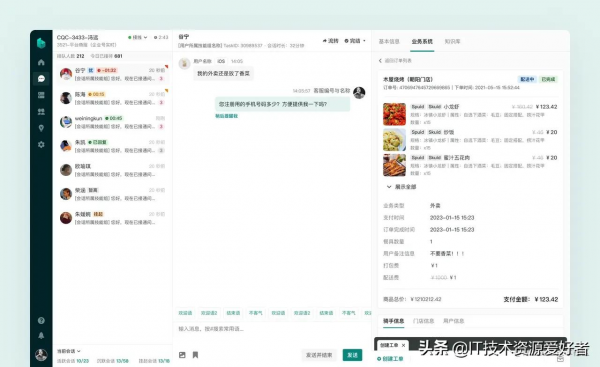Click the 支付金额 ¥123.42 total
Screen dimensions: 600x367
coord(531,299)
